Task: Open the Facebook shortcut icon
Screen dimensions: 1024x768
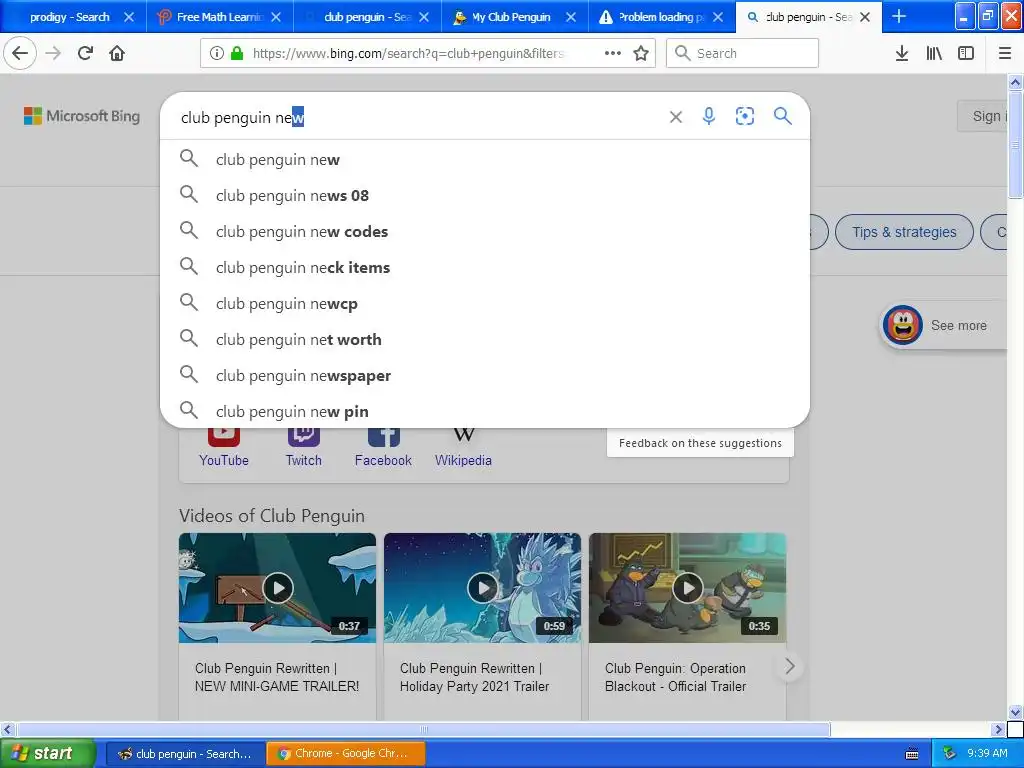Action: click(x=383, y=436)
